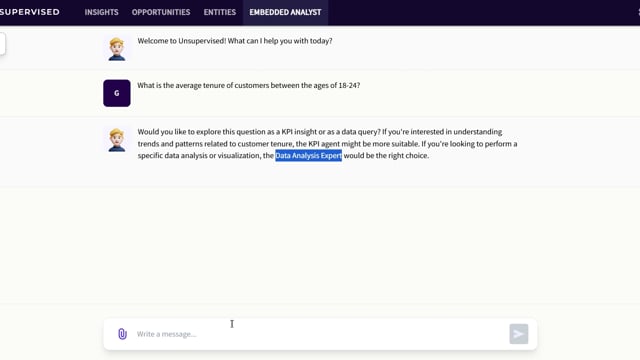Click the words 'data query' in the reply
640x360 pixels.
pos(360,132)
